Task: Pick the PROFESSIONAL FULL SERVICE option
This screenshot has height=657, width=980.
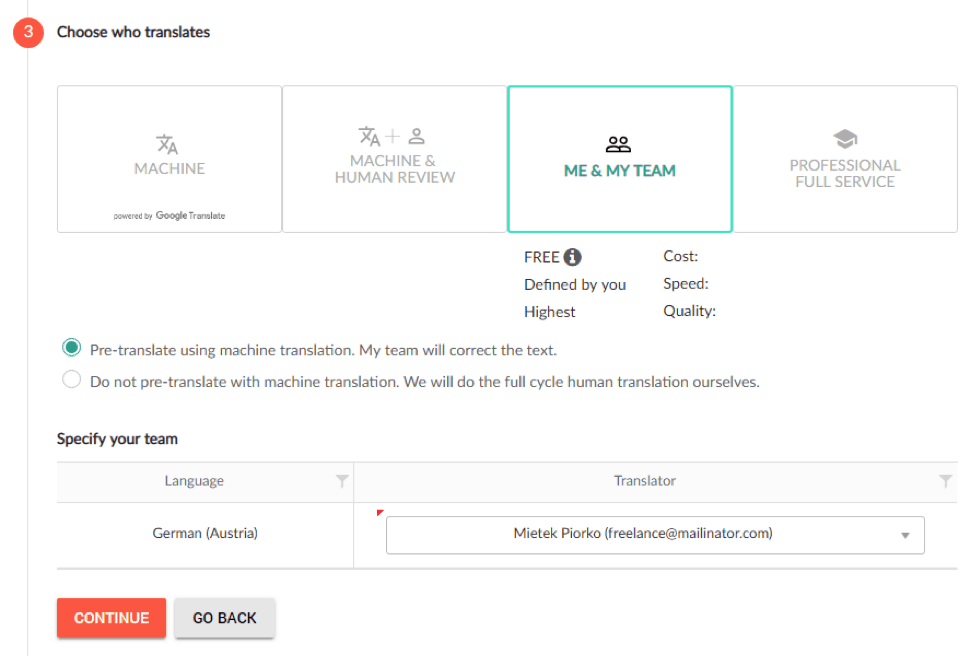Action: click(x=845, y=159)
